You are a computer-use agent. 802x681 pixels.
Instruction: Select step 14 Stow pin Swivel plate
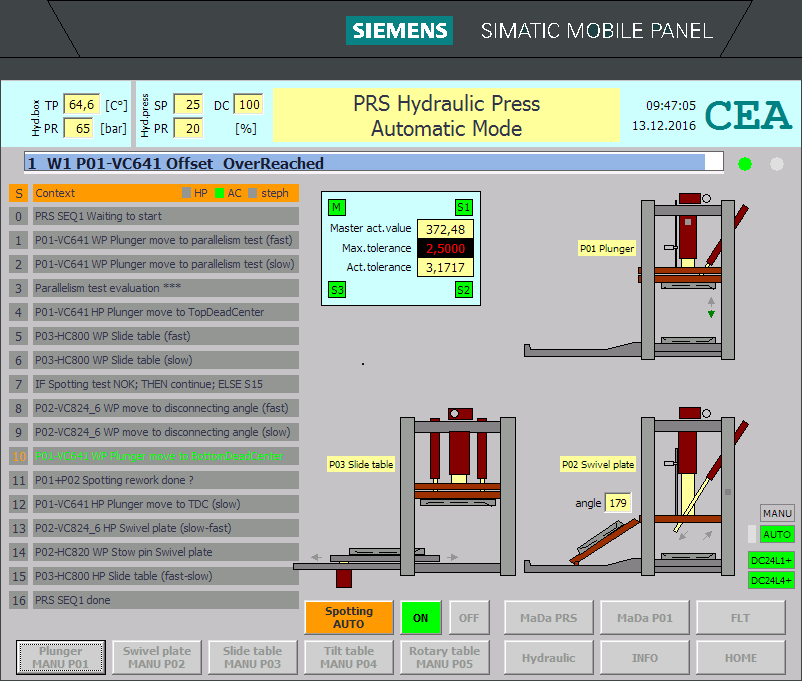tap(166, 552)
